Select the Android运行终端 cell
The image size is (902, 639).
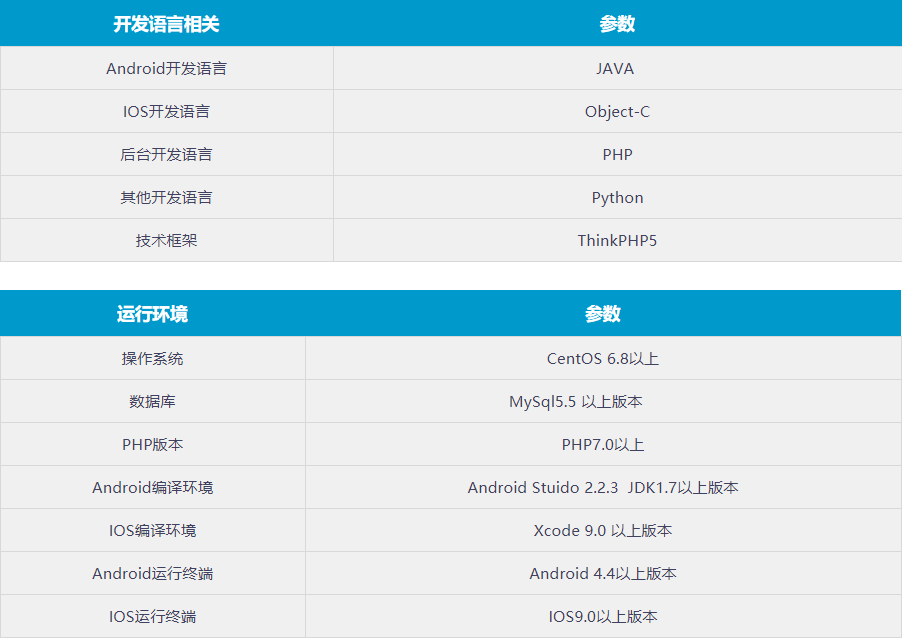click(x=152, y=573)
